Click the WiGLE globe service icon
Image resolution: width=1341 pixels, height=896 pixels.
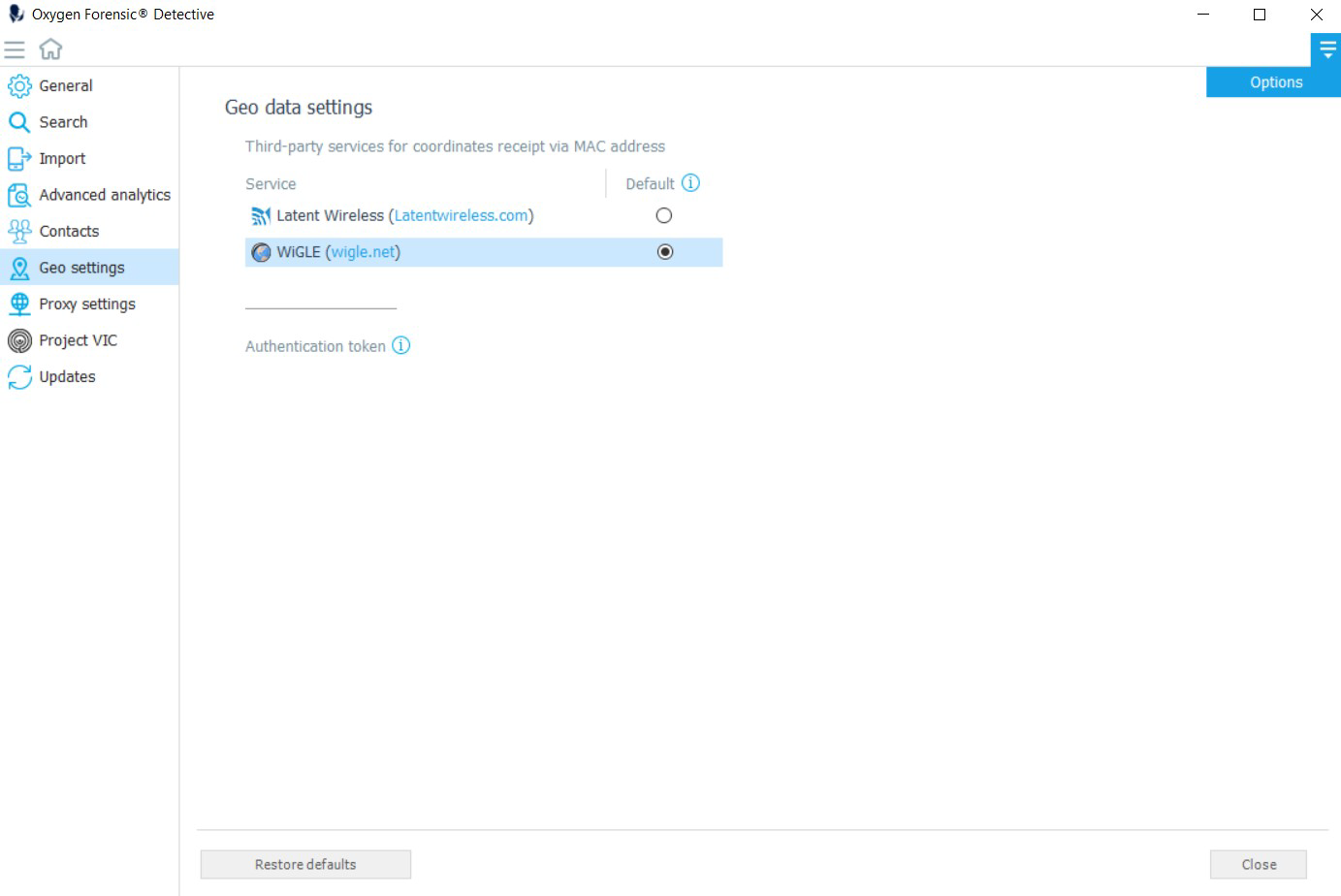[261, 253]
